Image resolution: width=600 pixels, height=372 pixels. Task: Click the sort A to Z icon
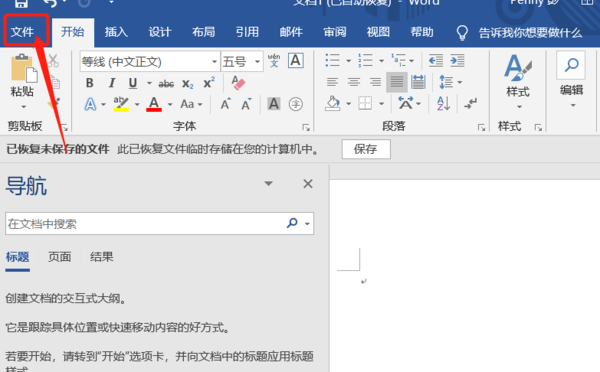coord(443,103)
